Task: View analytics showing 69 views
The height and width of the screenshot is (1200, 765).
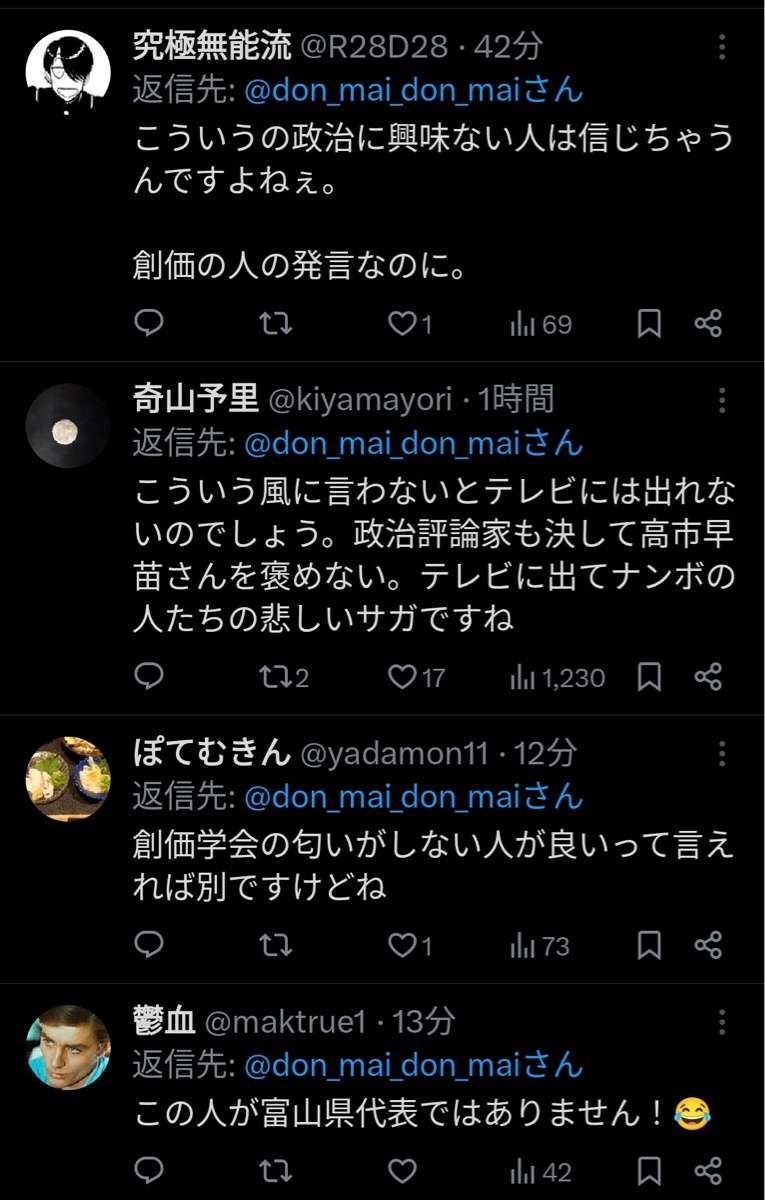Action: [x=542, y=323]
